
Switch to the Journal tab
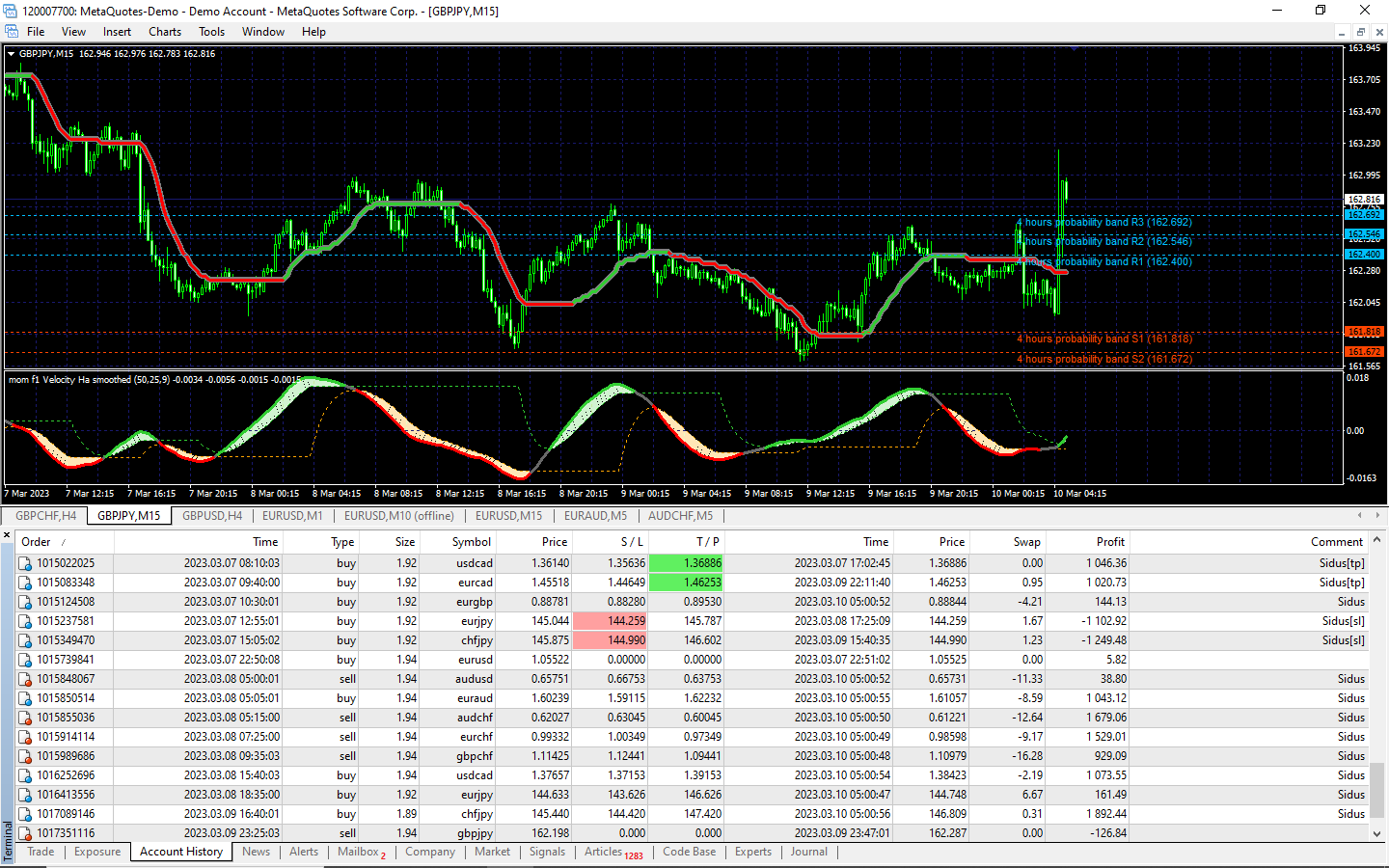pyautogui.click(x=808, y=852)
